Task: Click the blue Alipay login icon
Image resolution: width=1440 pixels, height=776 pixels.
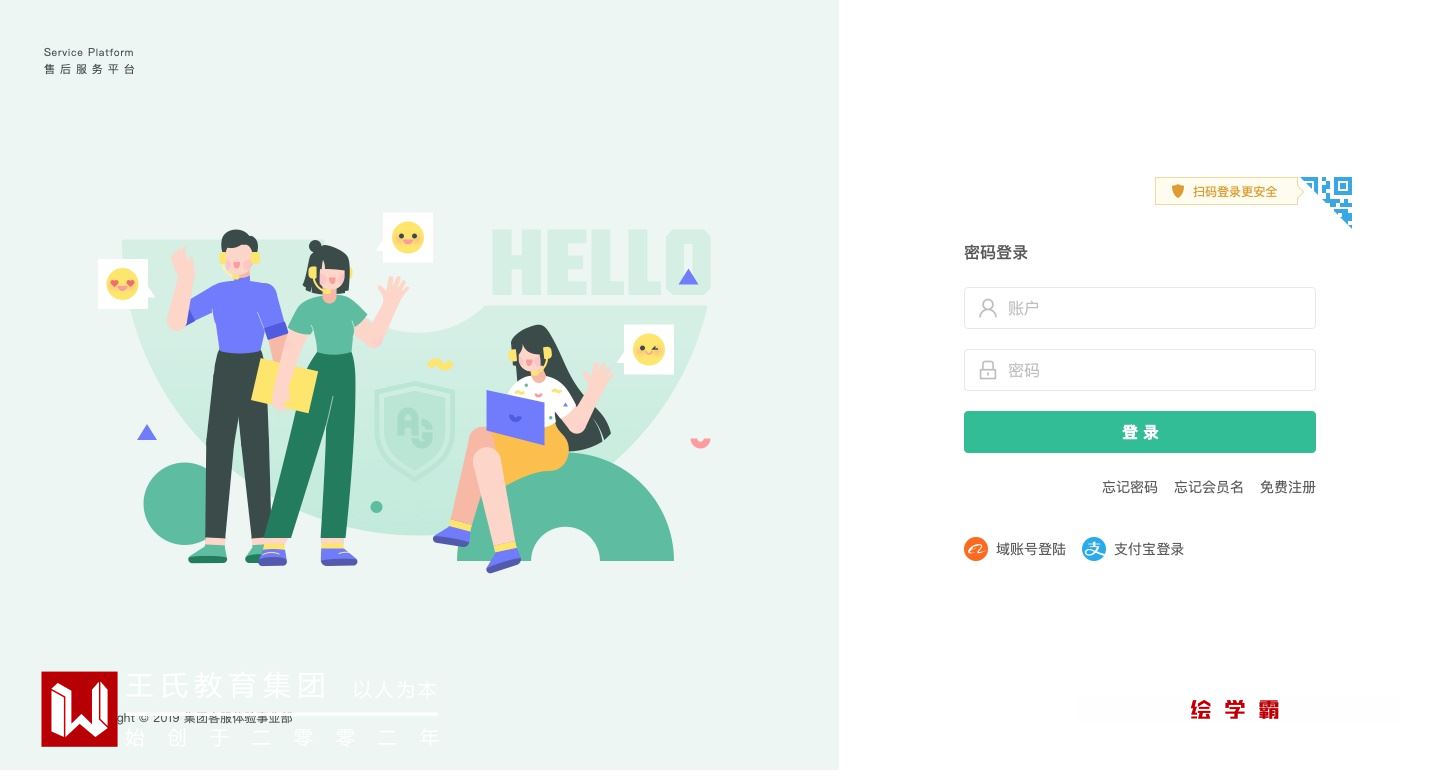Action: click(1094, 549)
